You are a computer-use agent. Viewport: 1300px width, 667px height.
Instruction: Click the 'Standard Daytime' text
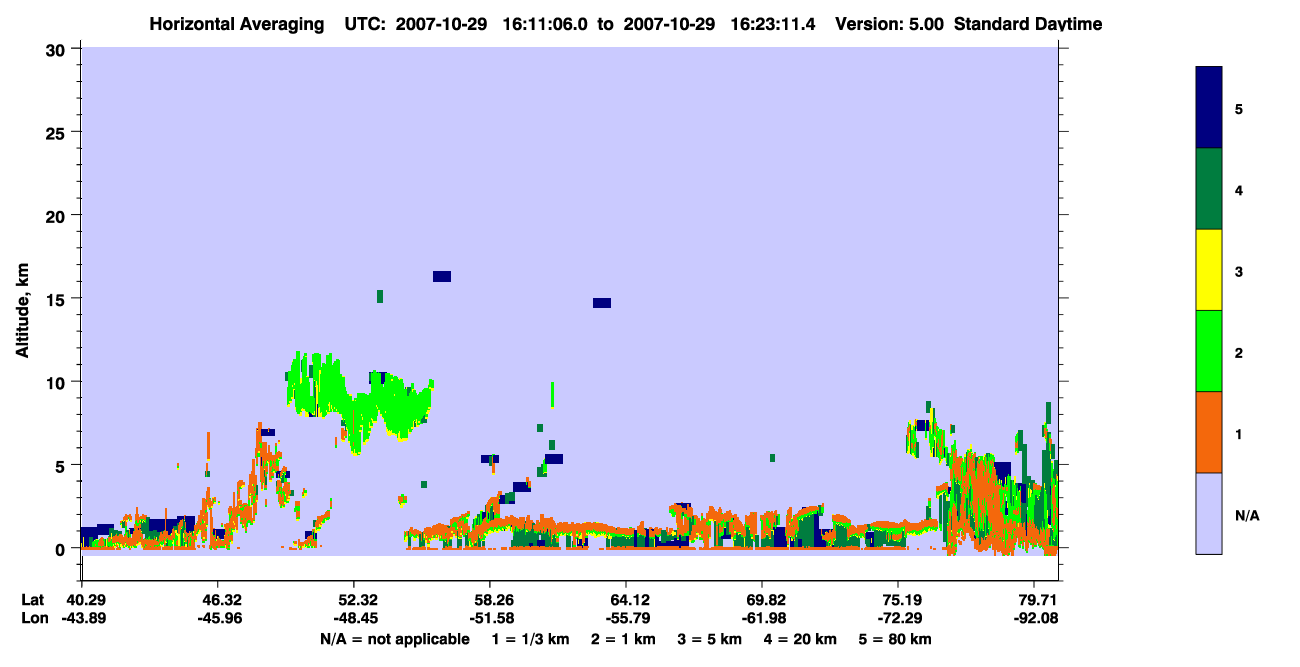pyautogui.click(x=1028, y=24)
